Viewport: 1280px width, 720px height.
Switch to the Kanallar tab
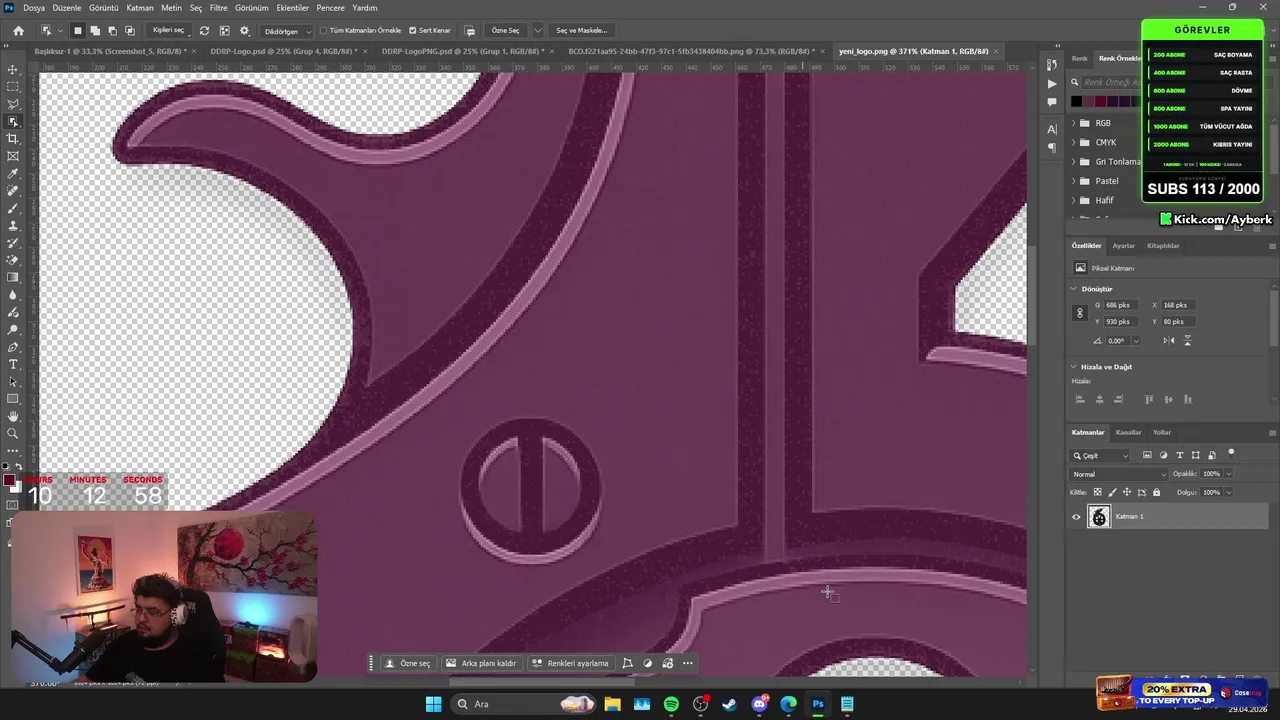tap(1128, 432)
